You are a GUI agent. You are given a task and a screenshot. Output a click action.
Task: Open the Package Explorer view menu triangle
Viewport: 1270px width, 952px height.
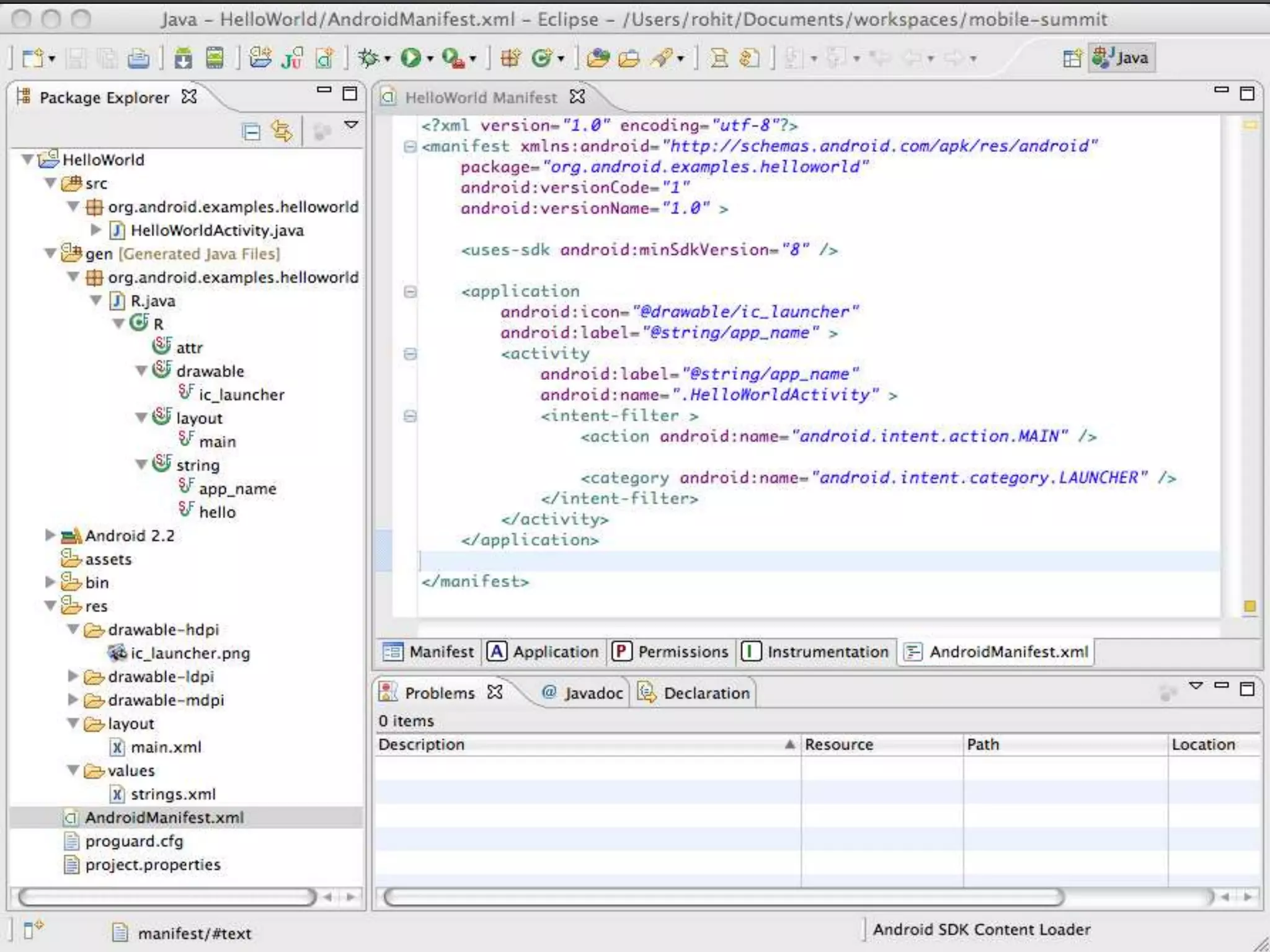coord(352,125)
